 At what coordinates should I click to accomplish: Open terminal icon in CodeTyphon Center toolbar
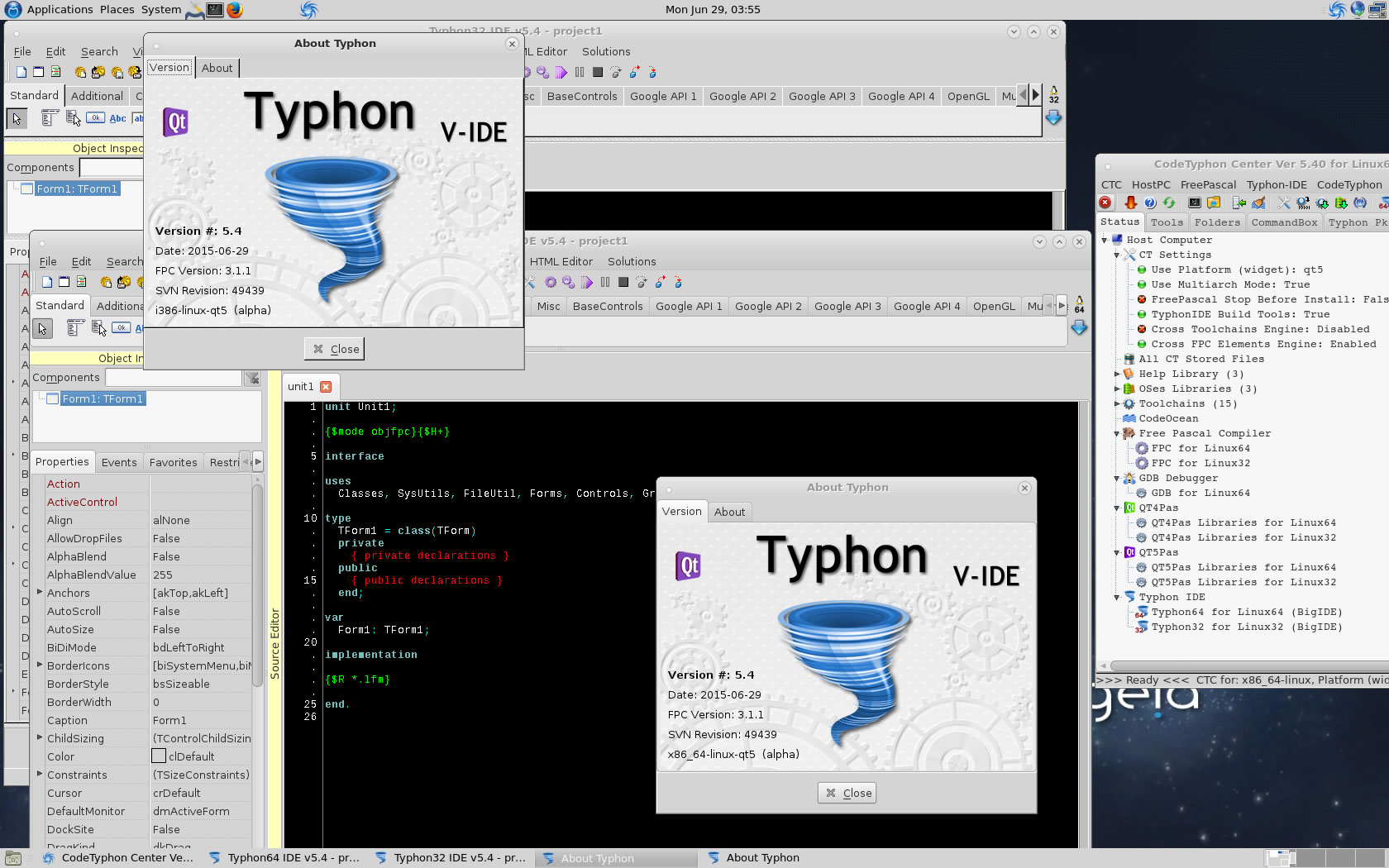pyautogui.click(x=1195, y=203)
